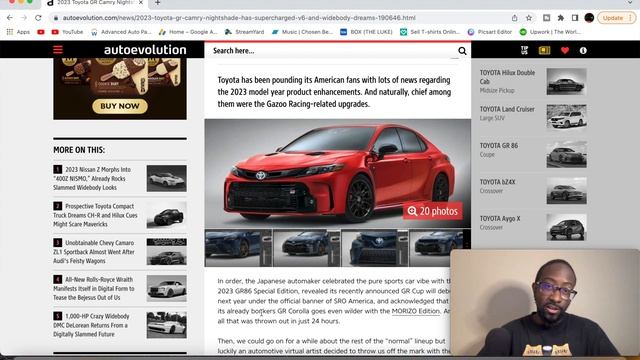
Task: Click the info icon in header
Action: (x=583, y=50)
